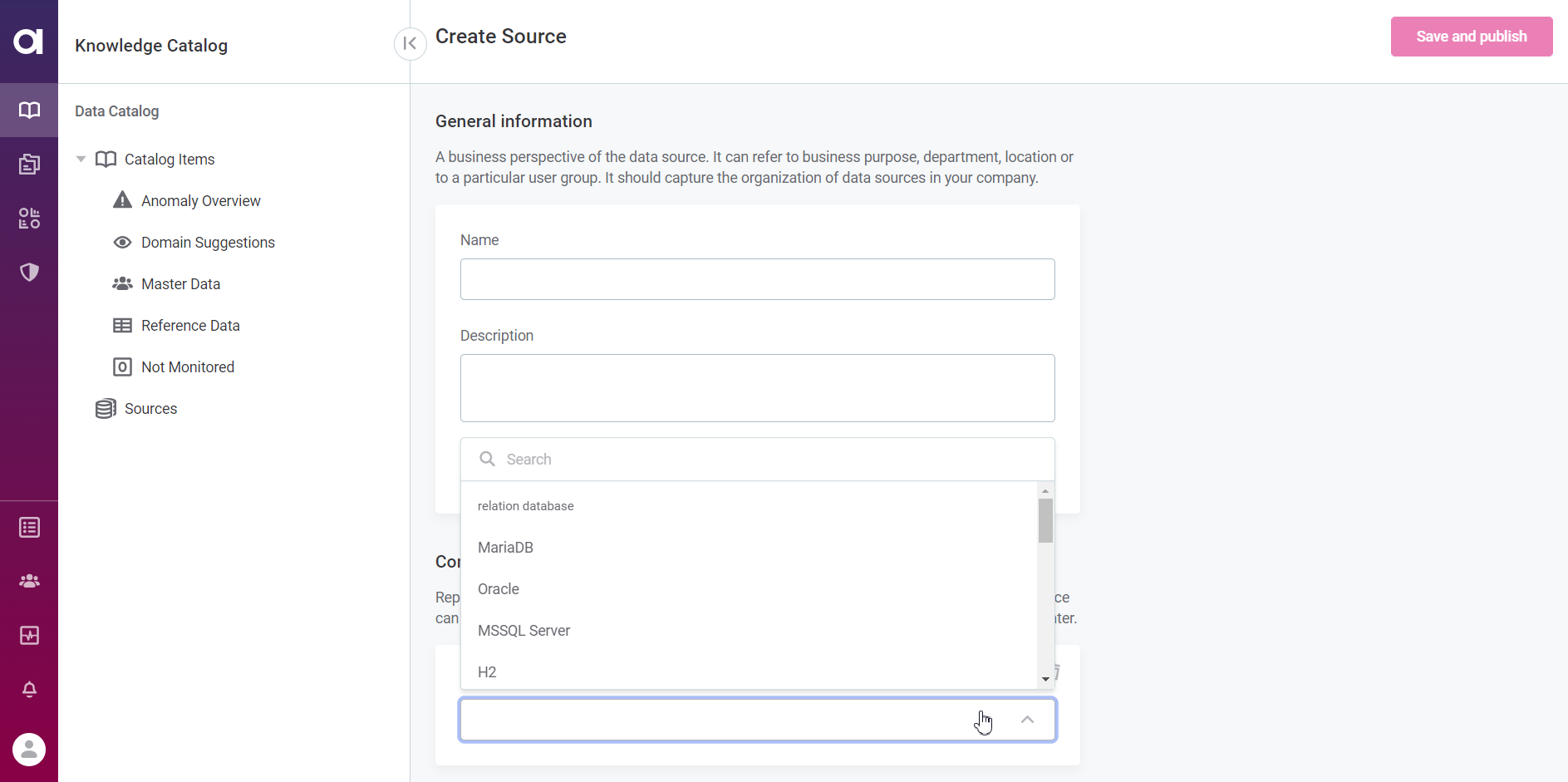Collapse the Catalog Items tree
Viewport: 1568px width, 782px height.
coord(80,159)
